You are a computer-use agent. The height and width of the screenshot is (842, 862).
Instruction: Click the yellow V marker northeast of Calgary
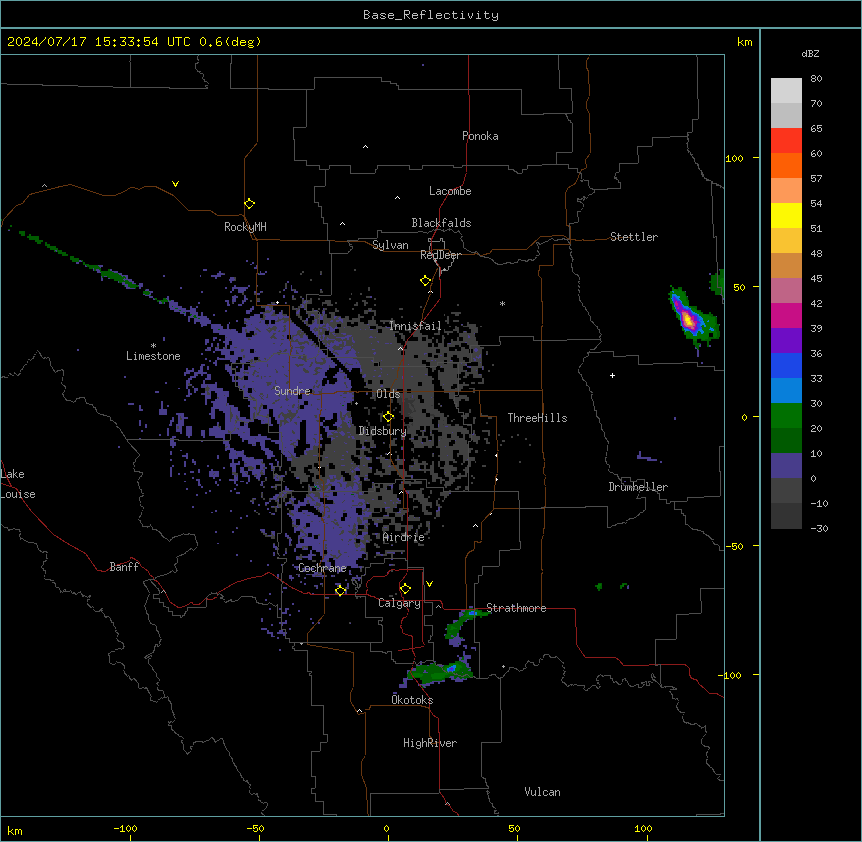pos(429,584)
